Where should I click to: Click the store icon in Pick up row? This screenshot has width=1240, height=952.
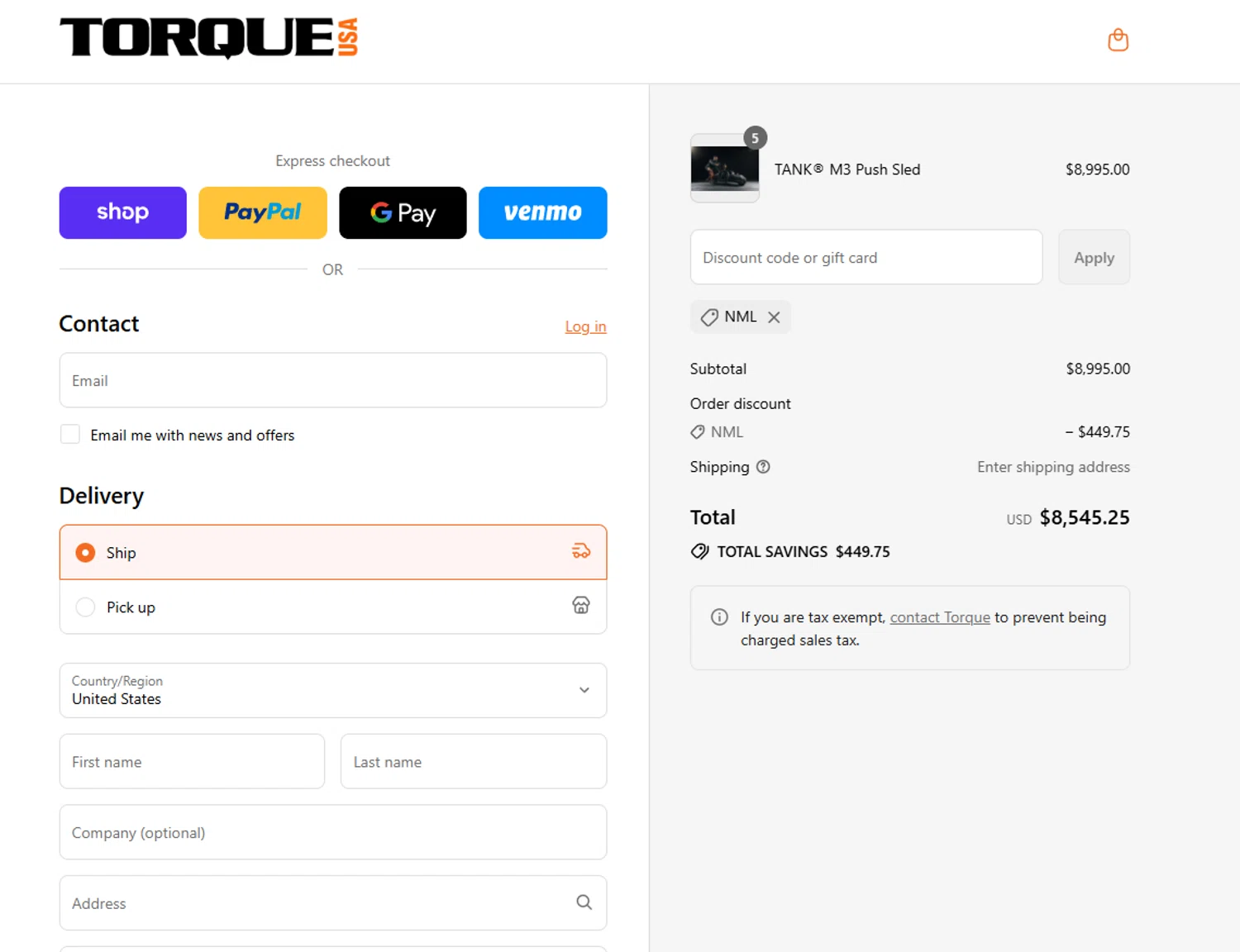pos(581,606)
